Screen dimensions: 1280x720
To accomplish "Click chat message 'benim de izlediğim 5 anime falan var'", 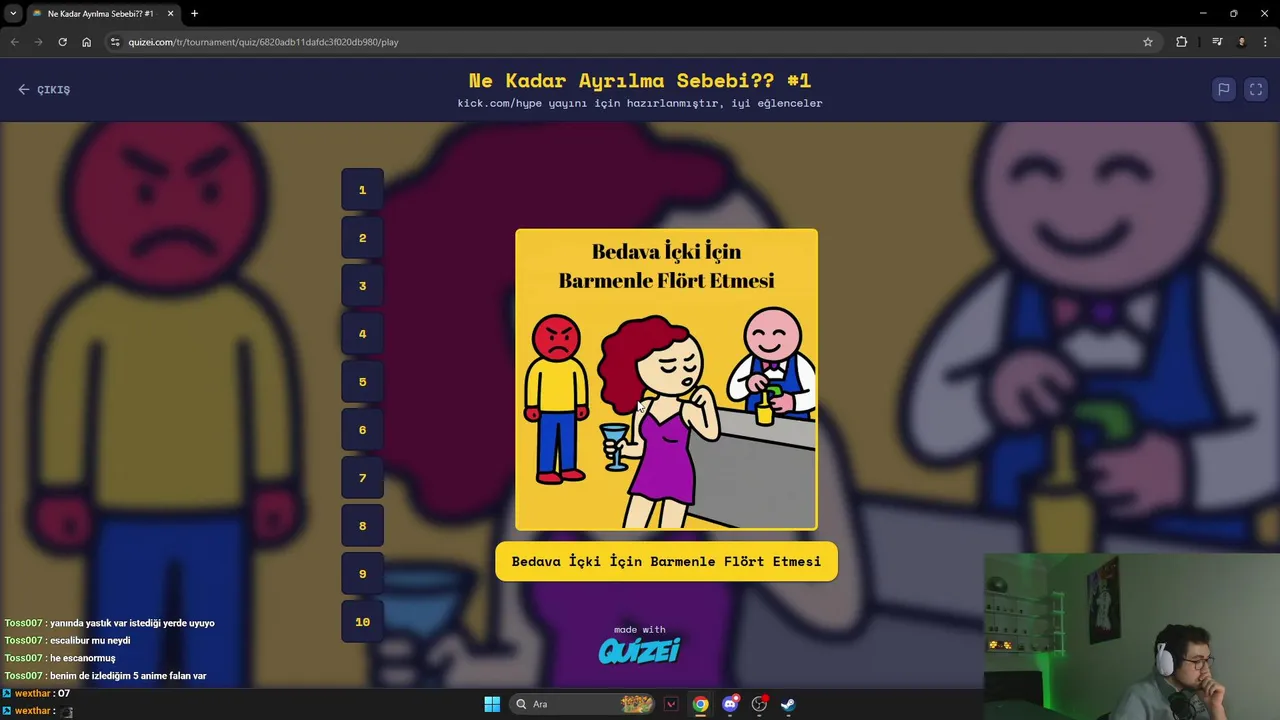I will (x=128, y=676).
